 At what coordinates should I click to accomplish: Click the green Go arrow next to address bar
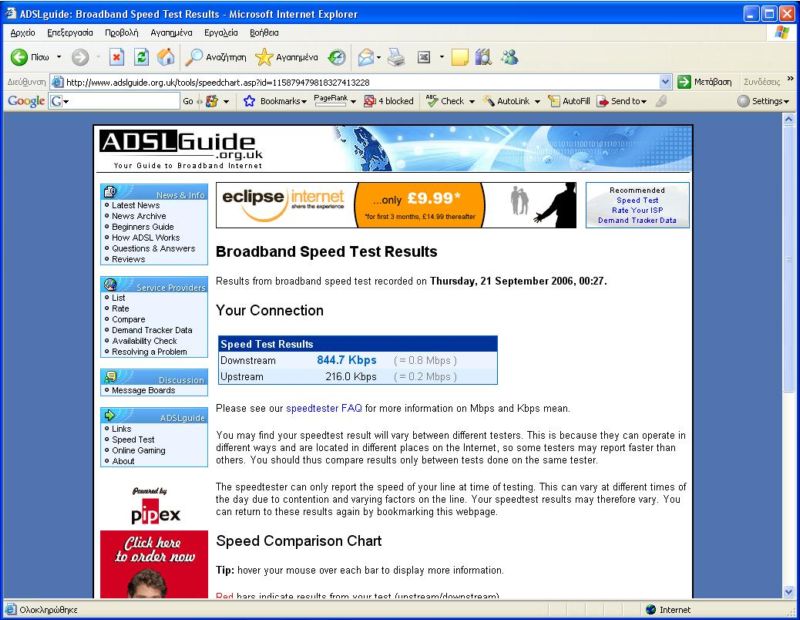coord(684,82)
